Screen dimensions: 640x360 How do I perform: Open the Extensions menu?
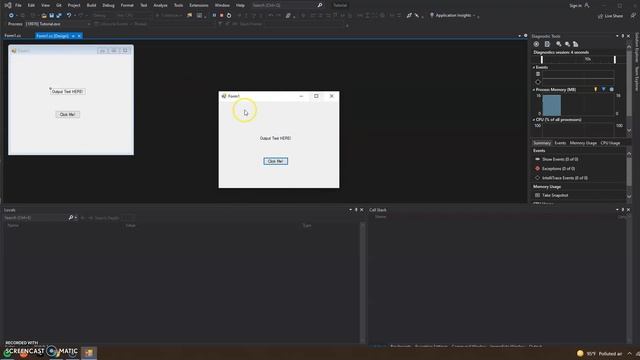[x=199, y=5]
